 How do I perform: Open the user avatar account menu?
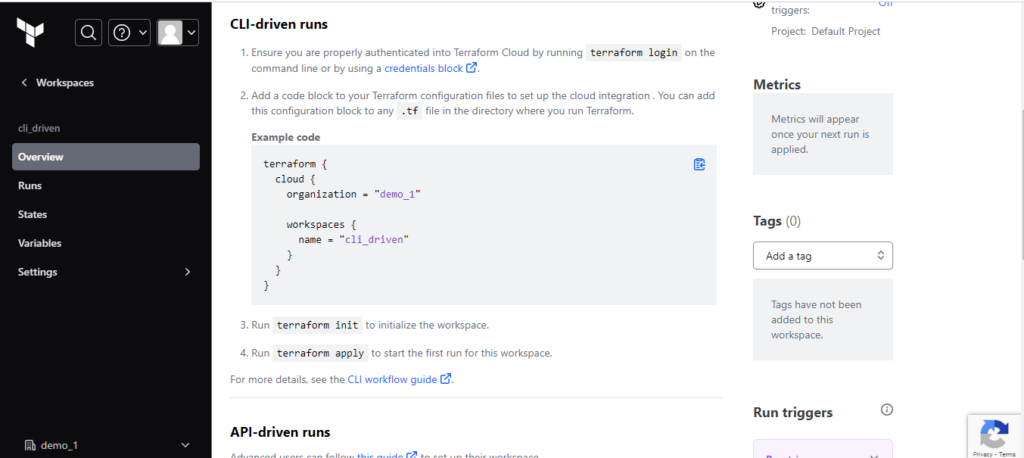click(x=178, y=33)
